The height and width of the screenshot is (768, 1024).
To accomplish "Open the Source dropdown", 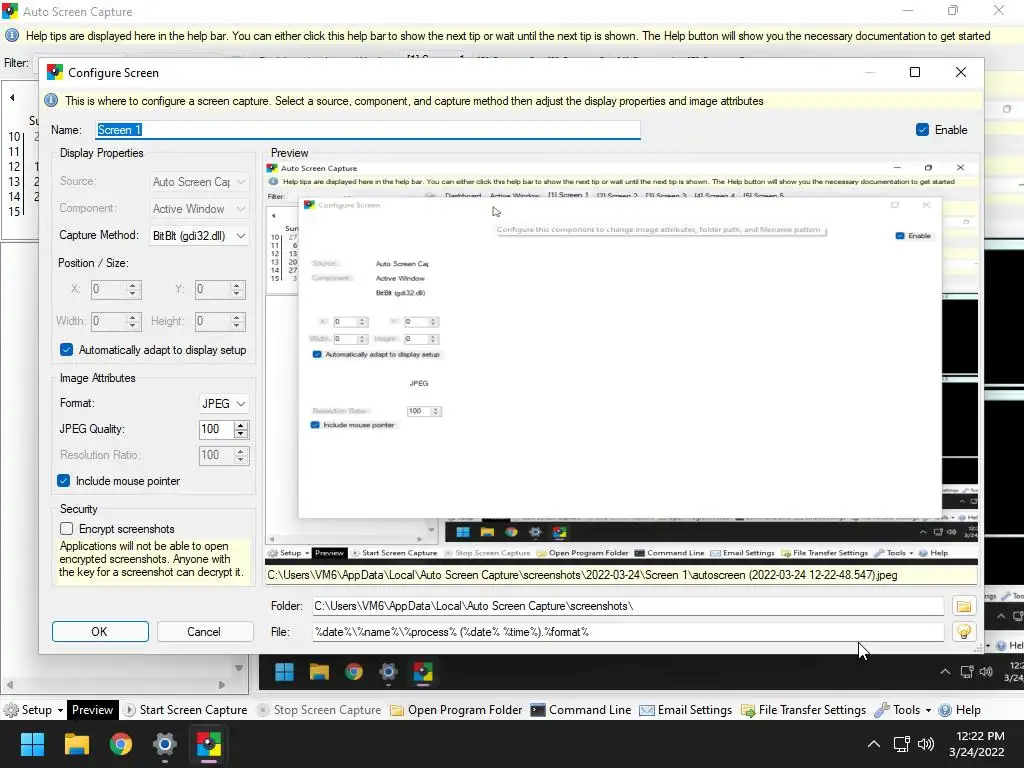I will coord(199,182).
